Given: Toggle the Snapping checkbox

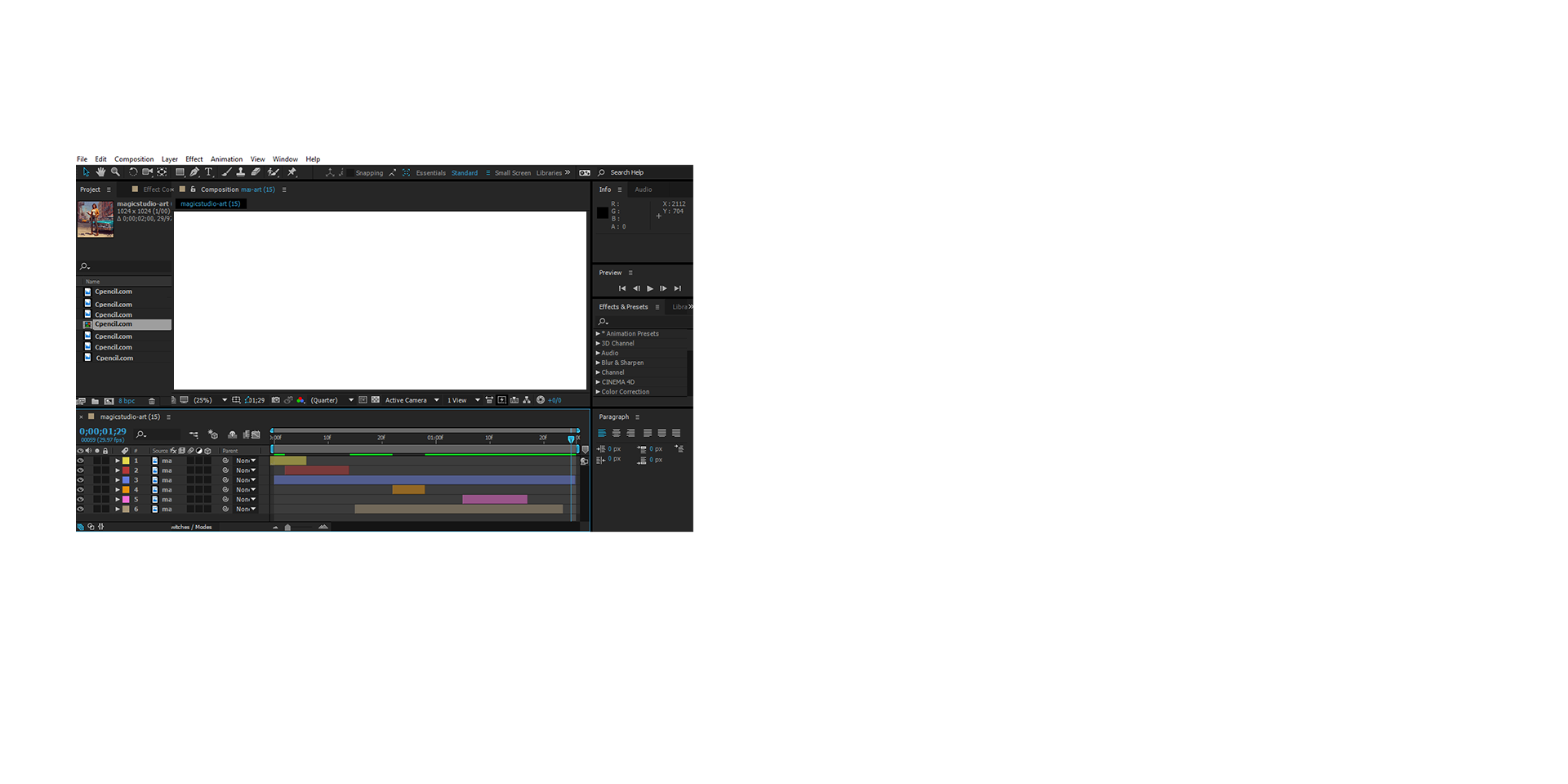Looking at the screenshot, I should 349,172.
